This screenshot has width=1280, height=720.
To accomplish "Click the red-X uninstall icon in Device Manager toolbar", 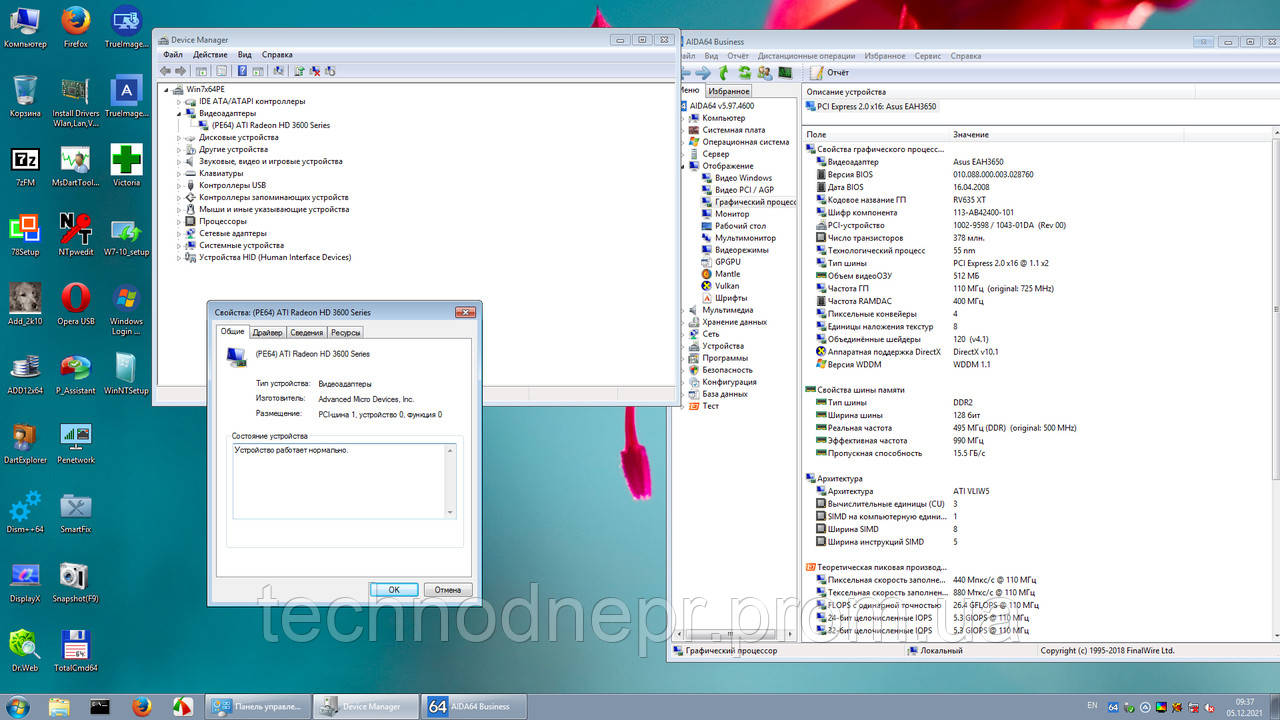I will coord(314,71).
